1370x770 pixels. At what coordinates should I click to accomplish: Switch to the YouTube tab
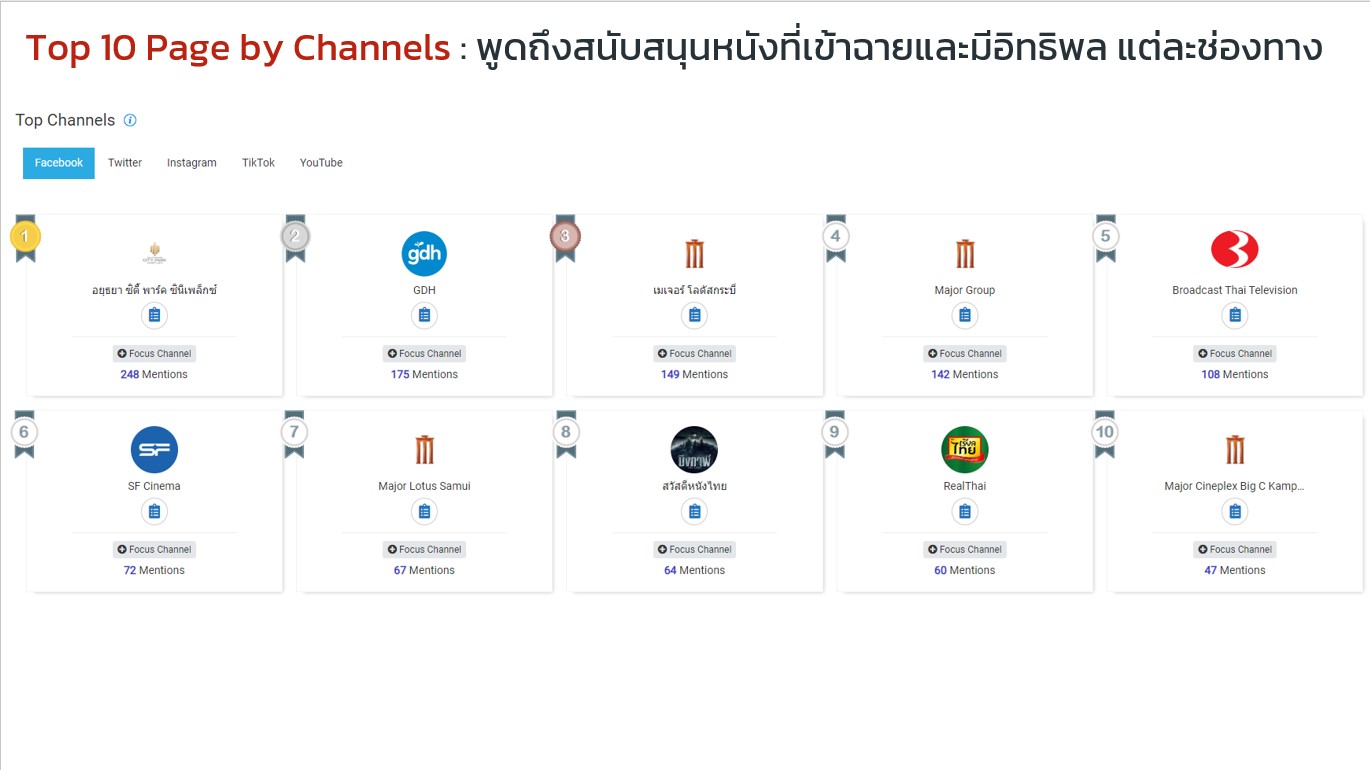(321, 163)
